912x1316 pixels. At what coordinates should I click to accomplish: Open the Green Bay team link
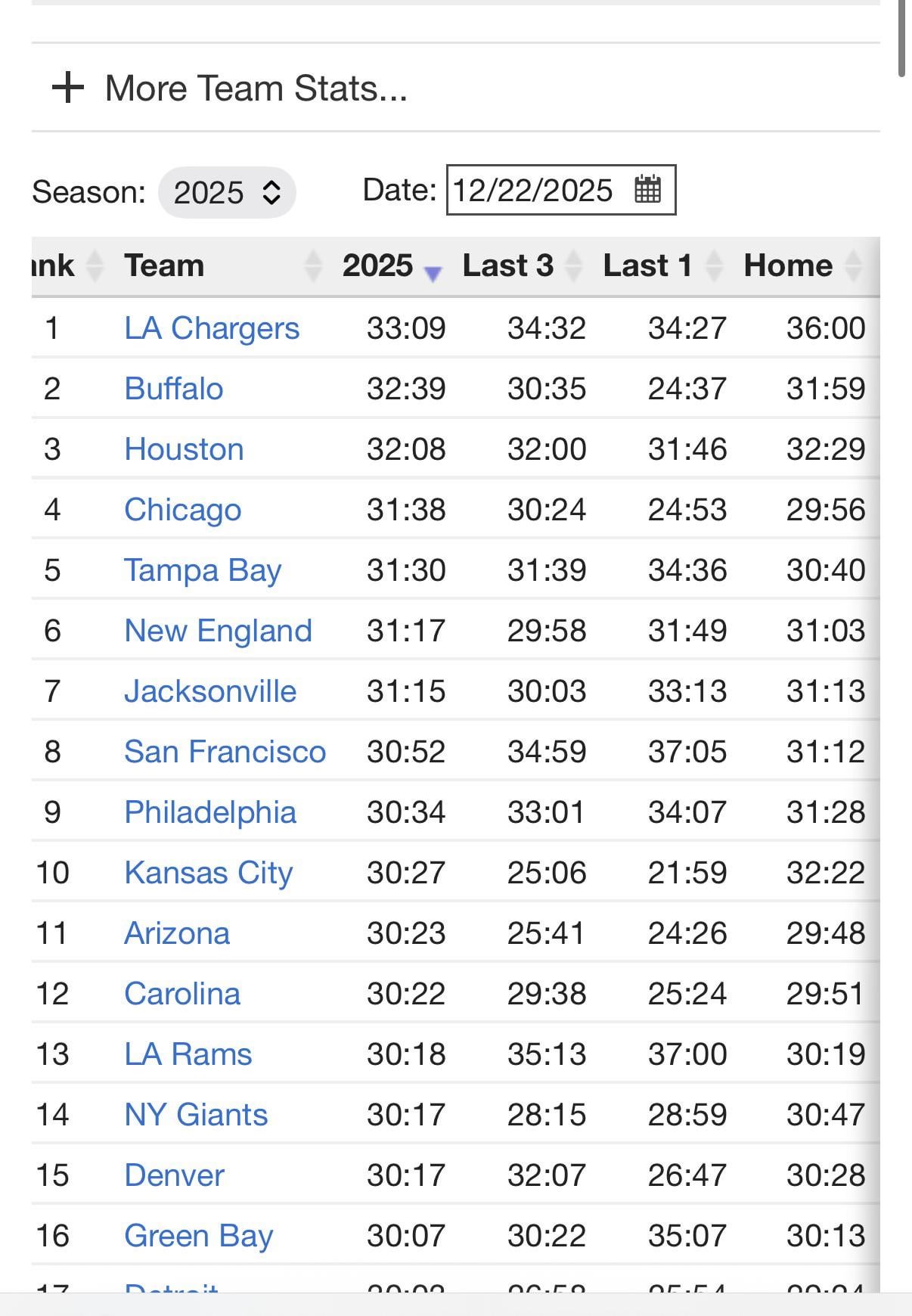198,1236
